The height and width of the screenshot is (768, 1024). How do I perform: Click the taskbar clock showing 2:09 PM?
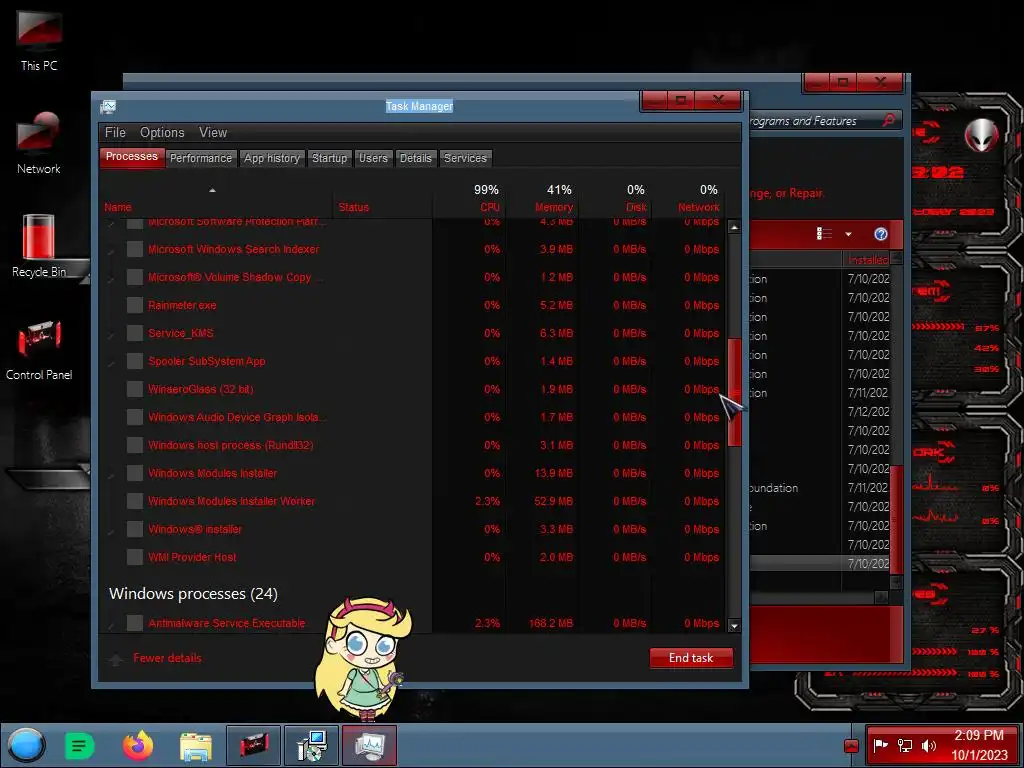[978, 745]
